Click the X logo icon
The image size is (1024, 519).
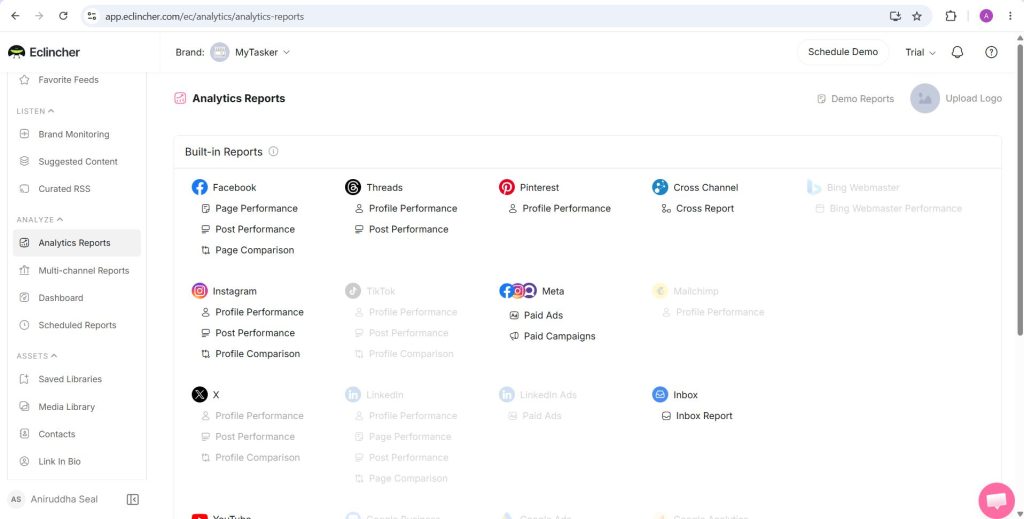pos(200,395)
